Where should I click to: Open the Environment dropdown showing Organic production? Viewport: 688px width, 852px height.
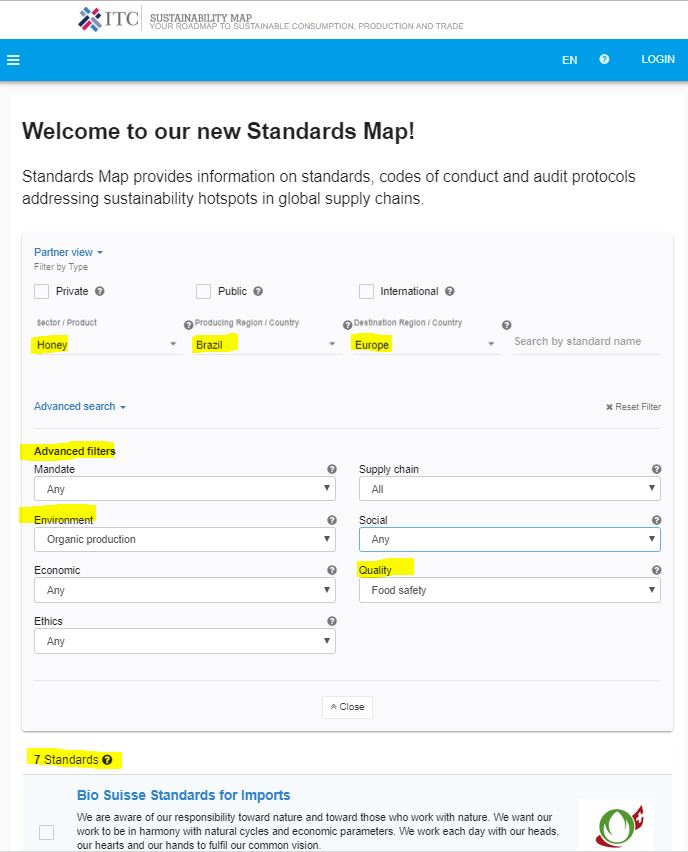(185, 540)
